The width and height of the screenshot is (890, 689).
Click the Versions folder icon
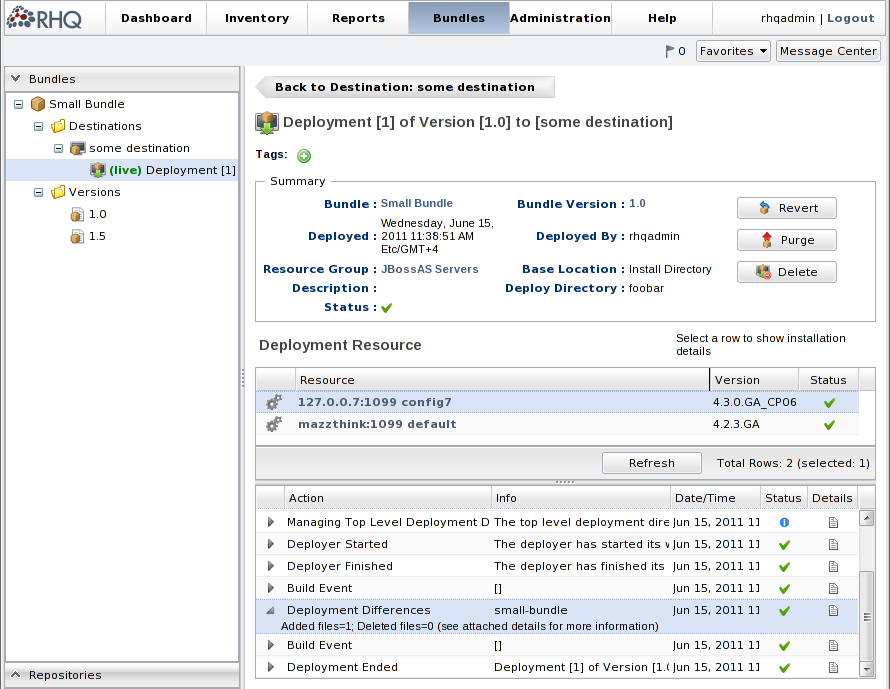coord(58,192)
